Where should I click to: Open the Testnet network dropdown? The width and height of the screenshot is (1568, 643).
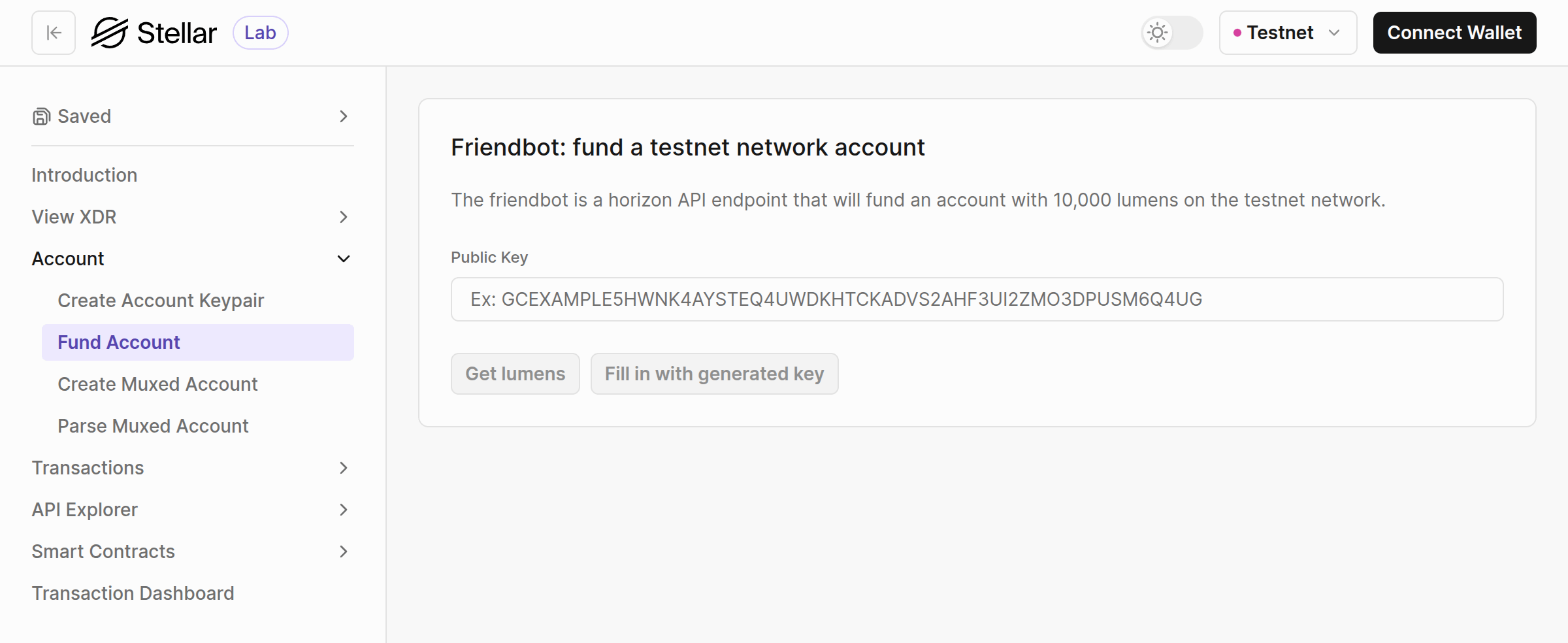click(x=1287, y=33)
